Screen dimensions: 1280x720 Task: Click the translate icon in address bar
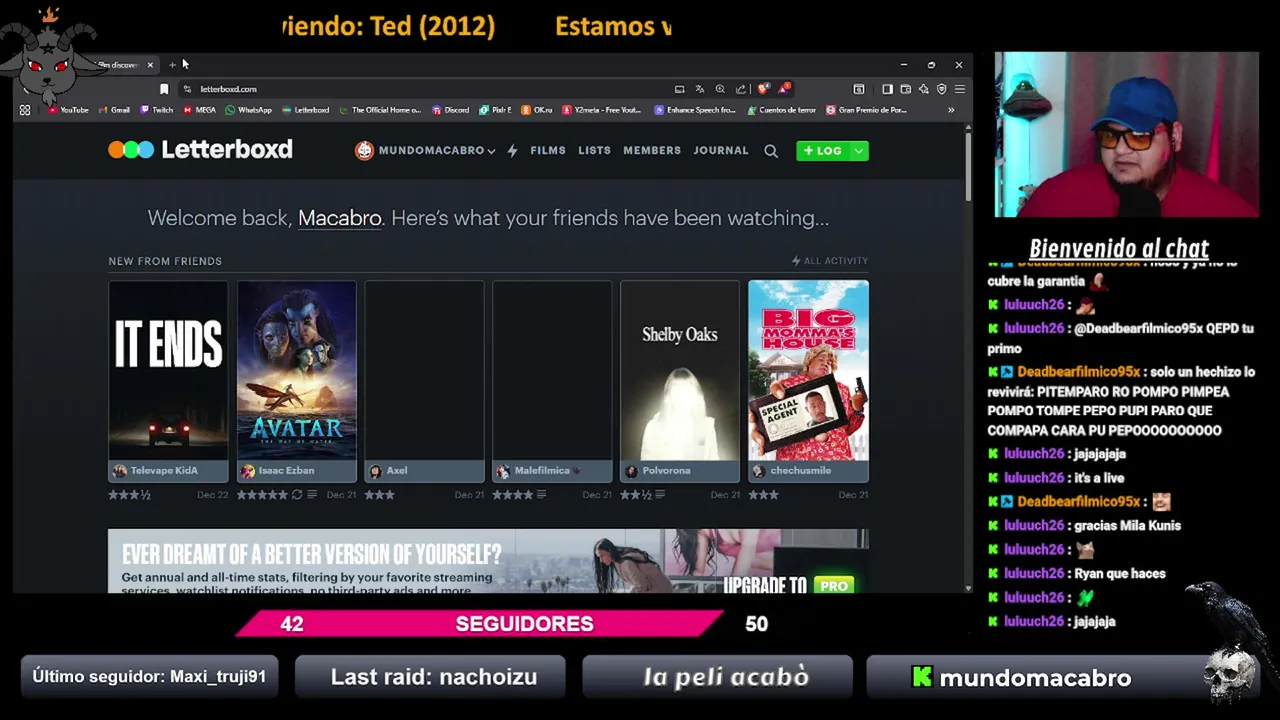click(700, 89)
